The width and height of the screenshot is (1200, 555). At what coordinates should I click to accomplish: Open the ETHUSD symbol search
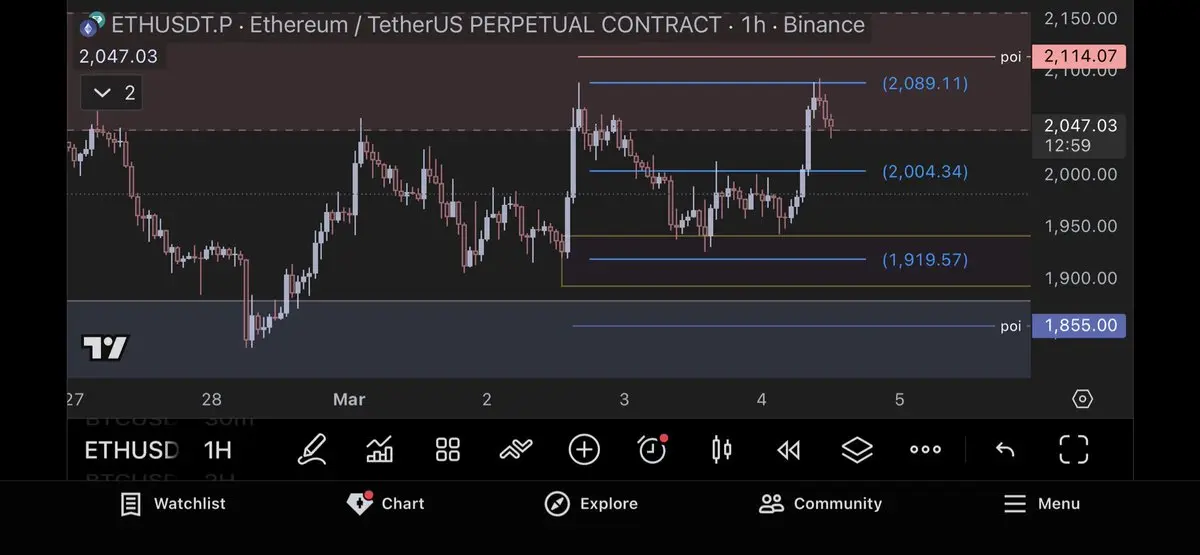tap(131, 450)
